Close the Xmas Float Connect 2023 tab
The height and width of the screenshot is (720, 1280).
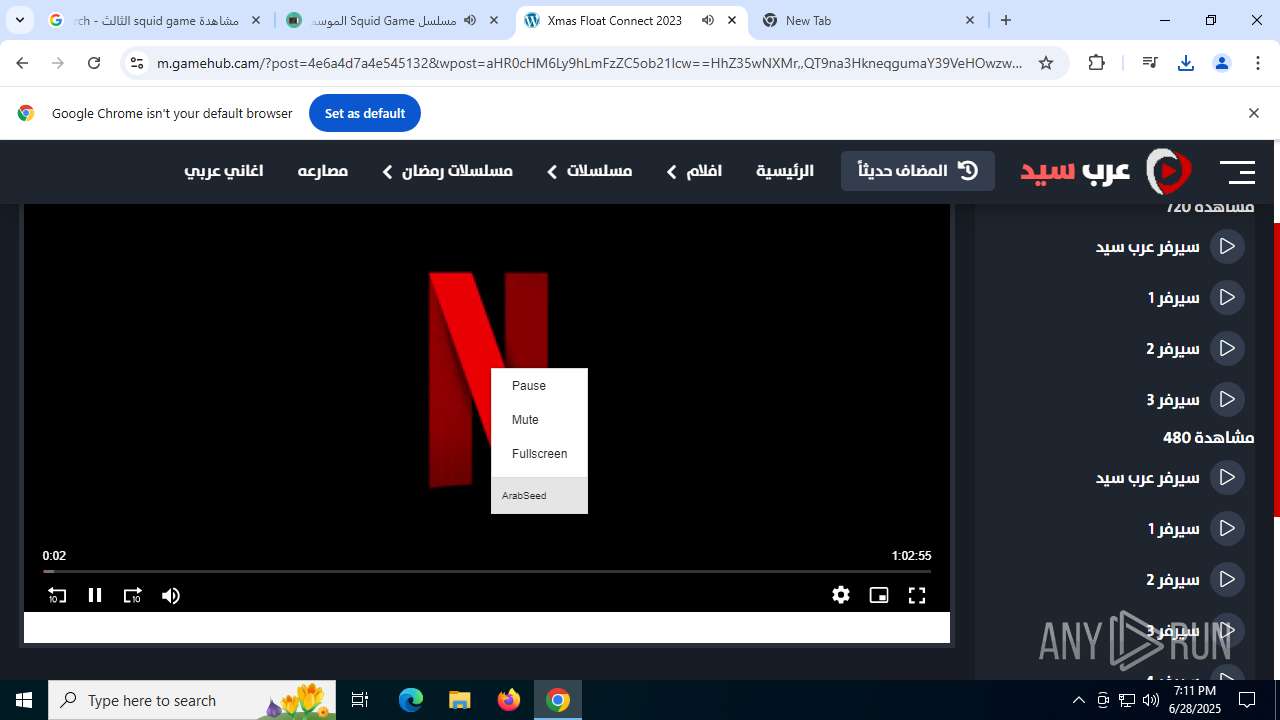(733, 20)
